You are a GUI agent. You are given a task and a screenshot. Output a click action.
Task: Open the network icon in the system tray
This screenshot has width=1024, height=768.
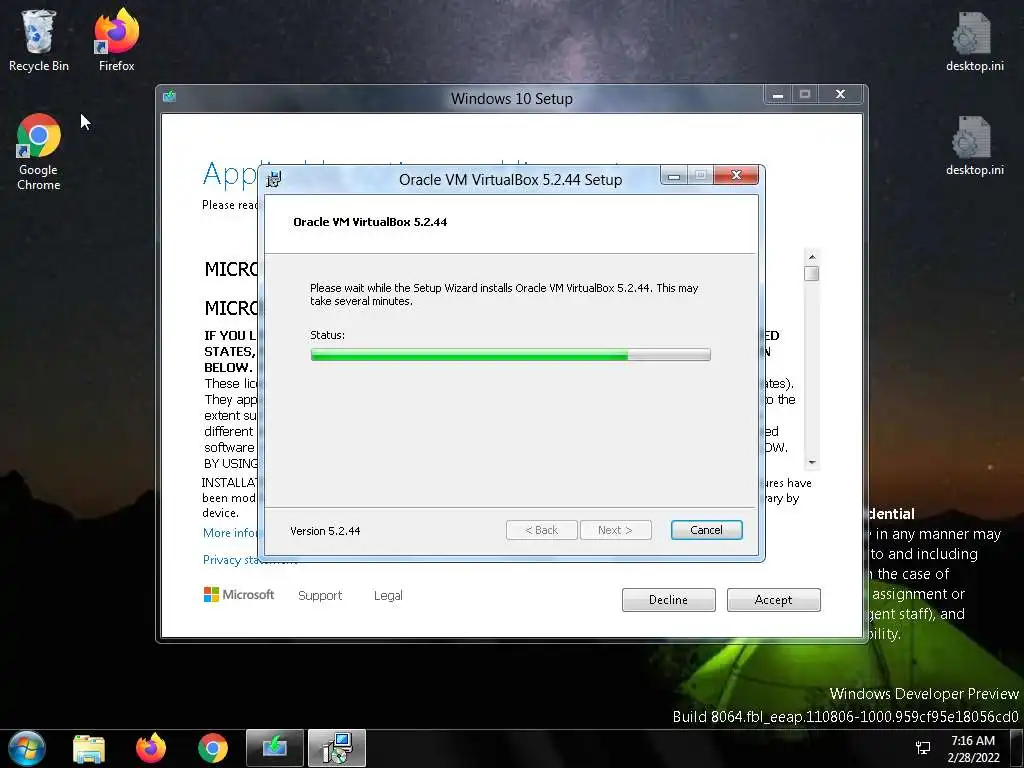[x=923, y=748]
